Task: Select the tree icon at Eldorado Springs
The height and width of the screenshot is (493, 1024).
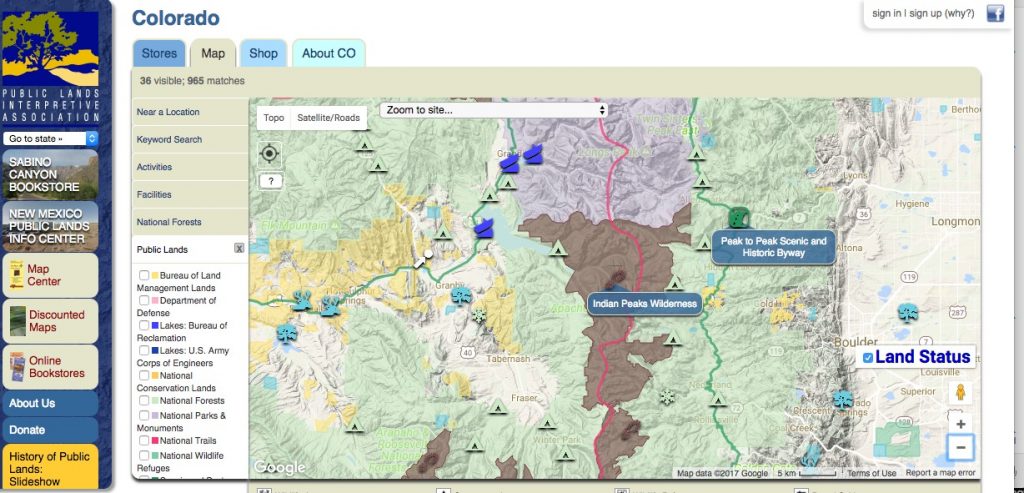Action: coord(843,399)
